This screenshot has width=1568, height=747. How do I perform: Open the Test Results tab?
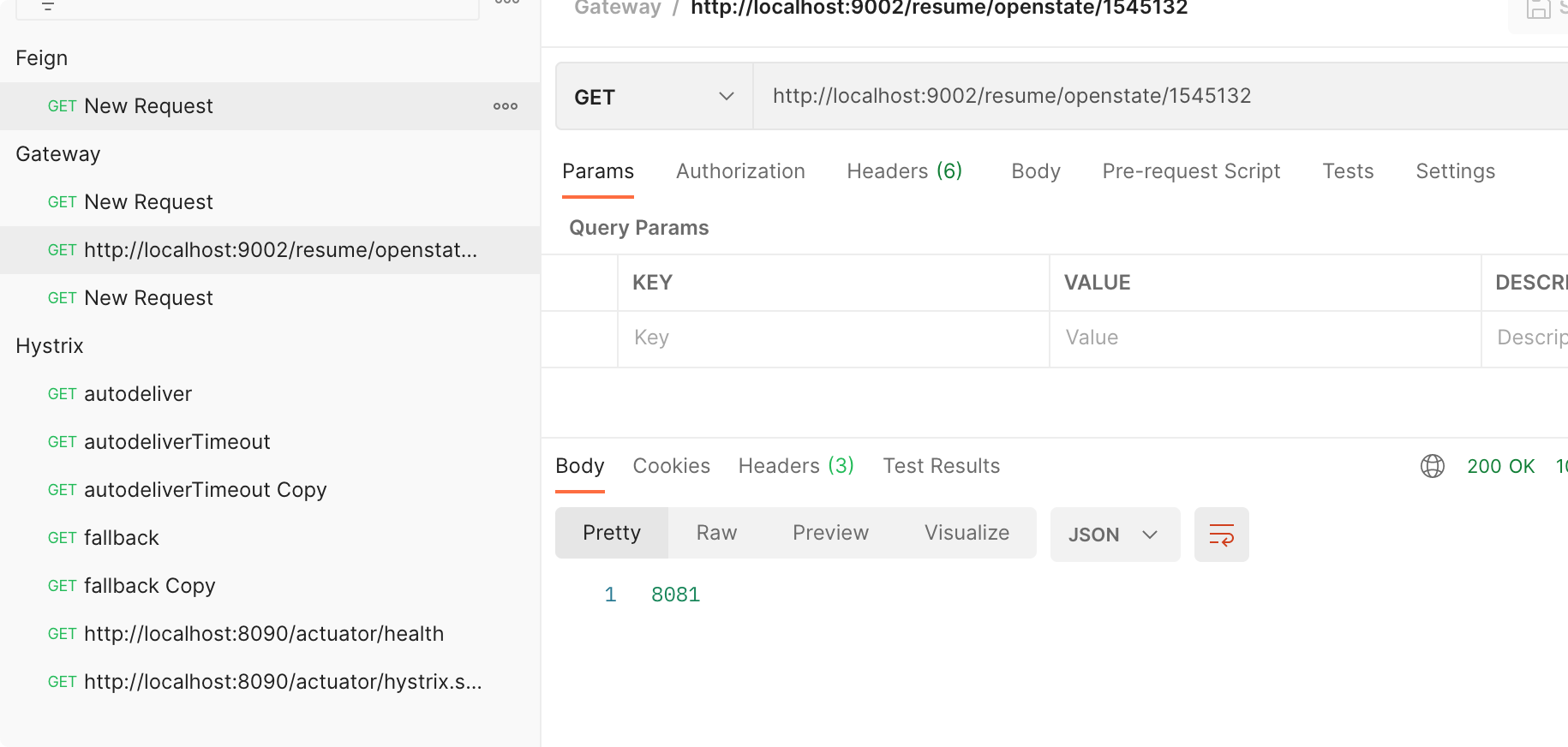[x=941, y=466]
